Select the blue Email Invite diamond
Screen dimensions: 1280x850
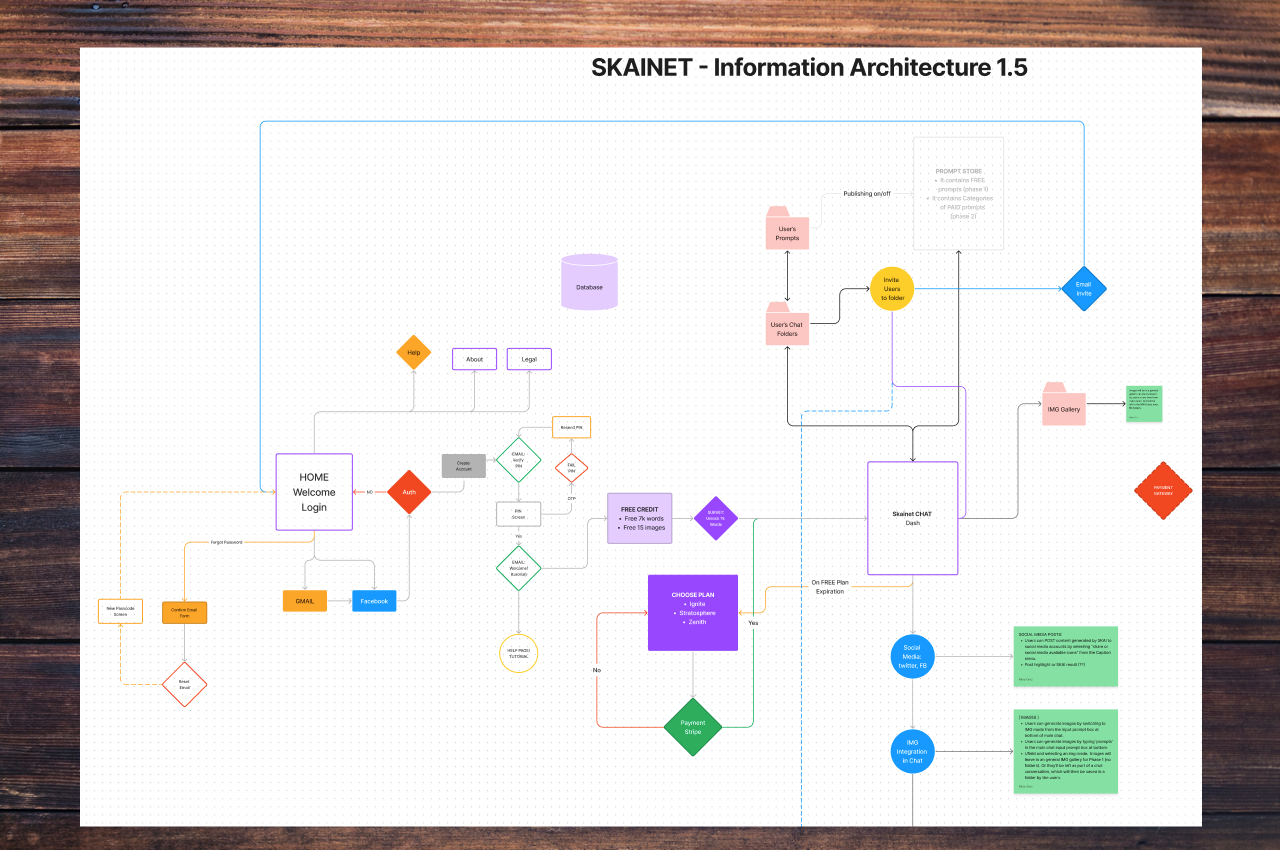(1084, 288)
